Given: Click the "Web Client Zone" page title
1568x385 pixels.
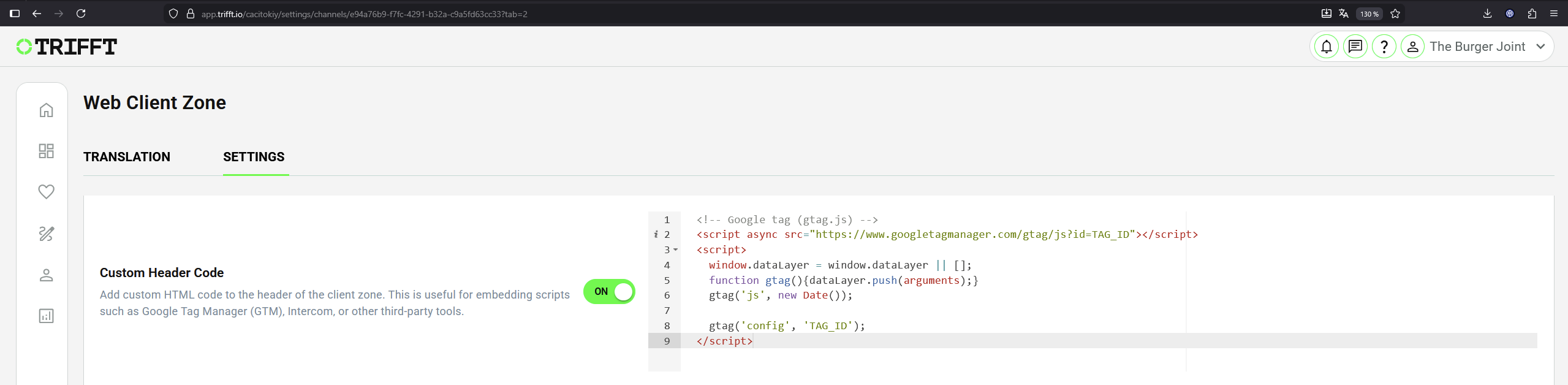Looking at the screenshot, I should [154, 102].
